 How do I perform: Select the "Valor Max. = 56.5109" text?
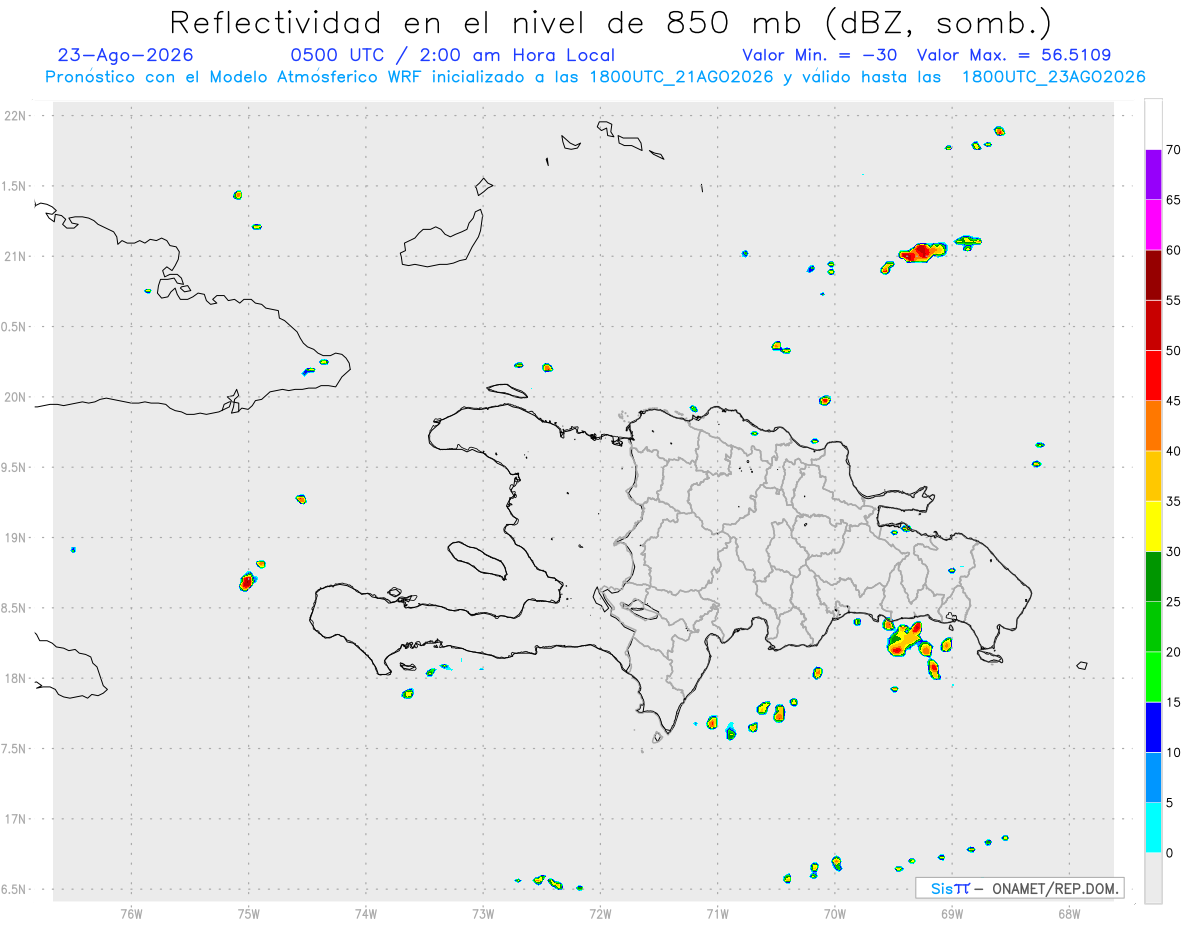pos(1013,55)
